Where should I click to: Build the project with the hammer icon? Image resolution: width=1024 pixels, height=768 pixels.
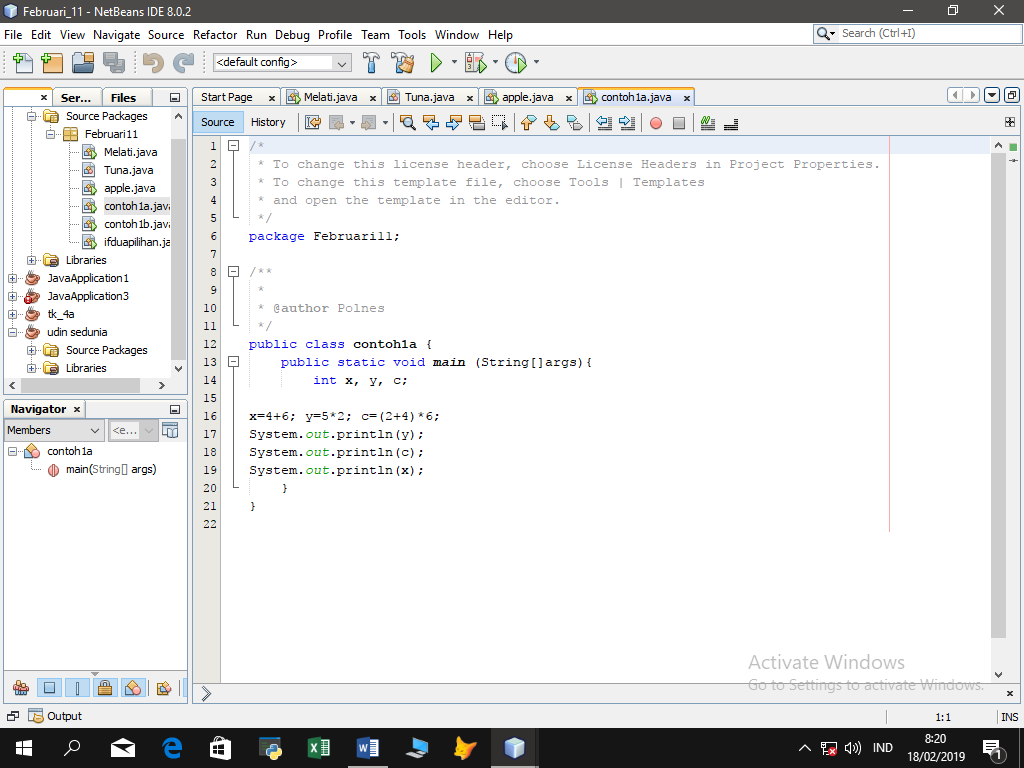coord(373,62)
